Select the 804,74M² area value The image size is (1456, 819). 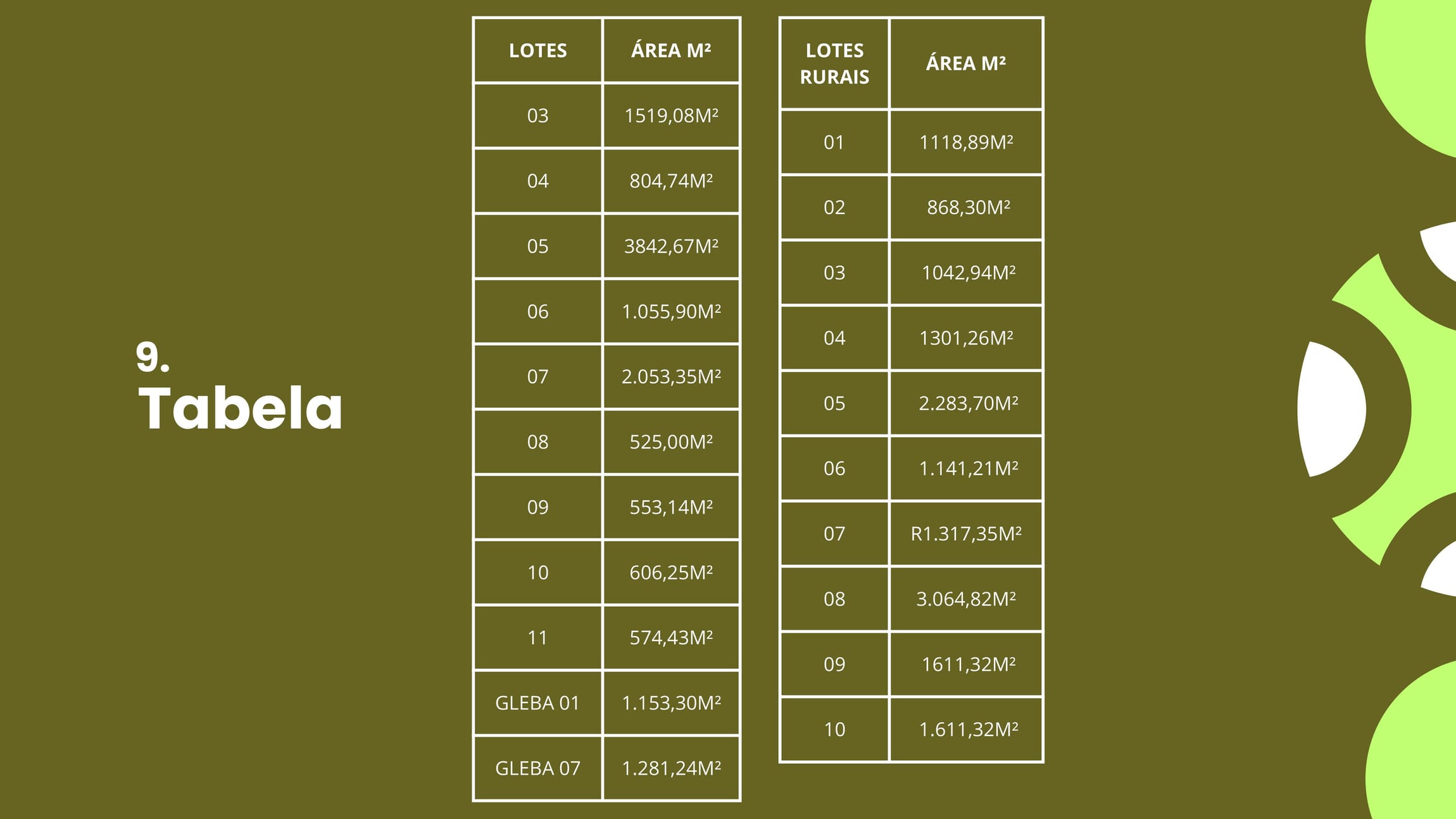tap(671, 181)
